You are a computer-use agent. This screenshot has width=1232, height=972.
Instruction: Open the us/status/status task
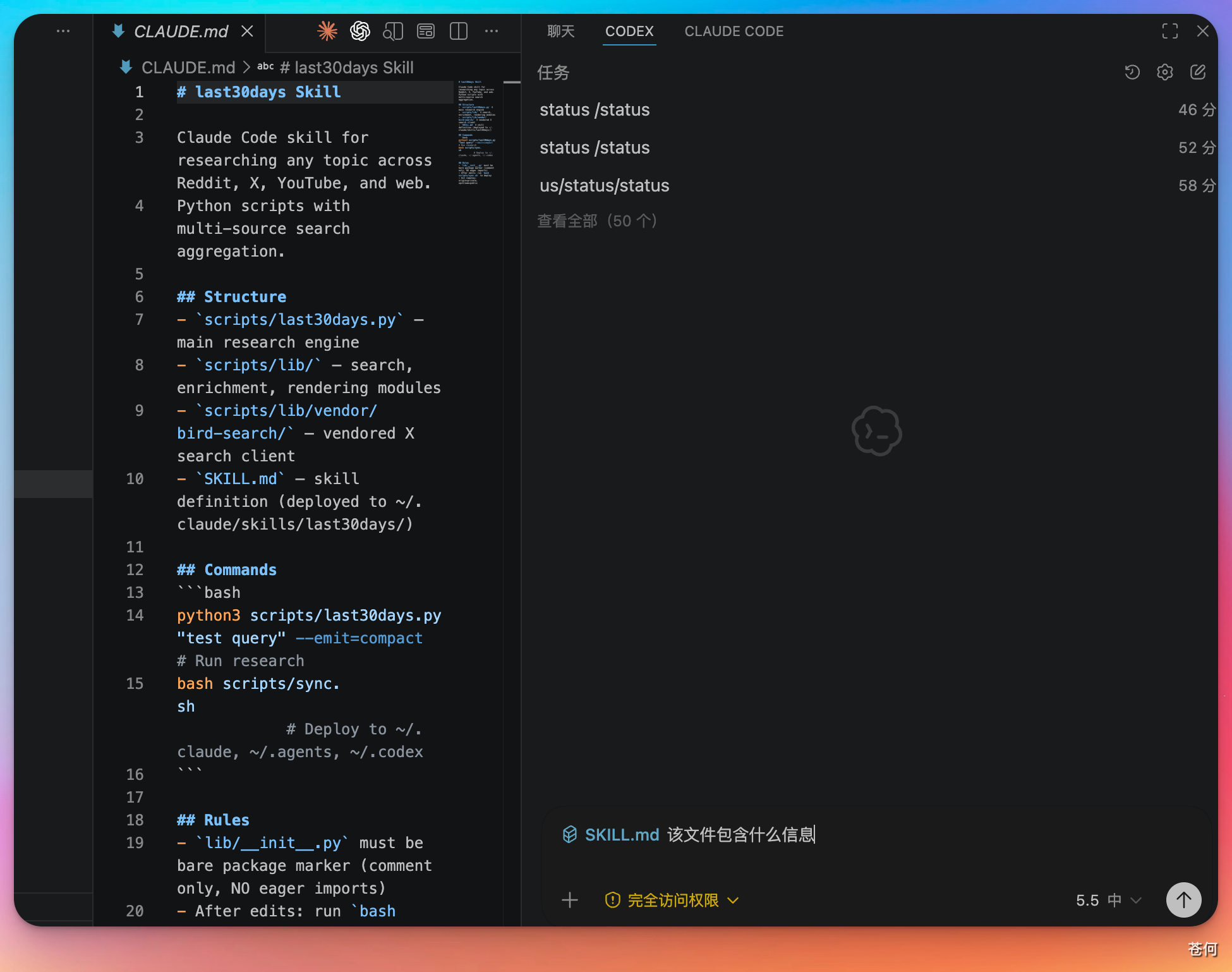pos(876,186)
